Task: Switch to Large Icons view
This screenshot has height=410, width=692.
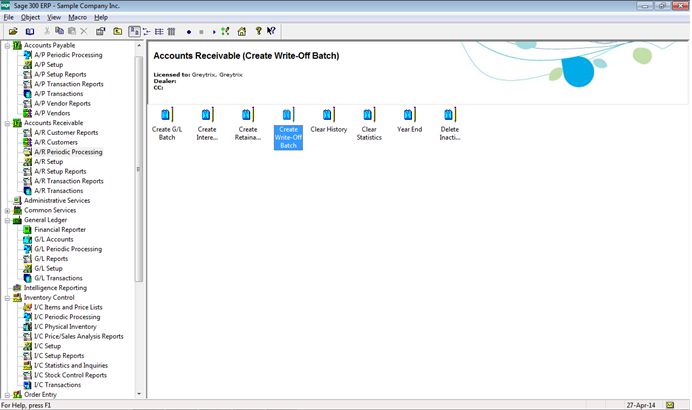Action: [x=134, y=31]
